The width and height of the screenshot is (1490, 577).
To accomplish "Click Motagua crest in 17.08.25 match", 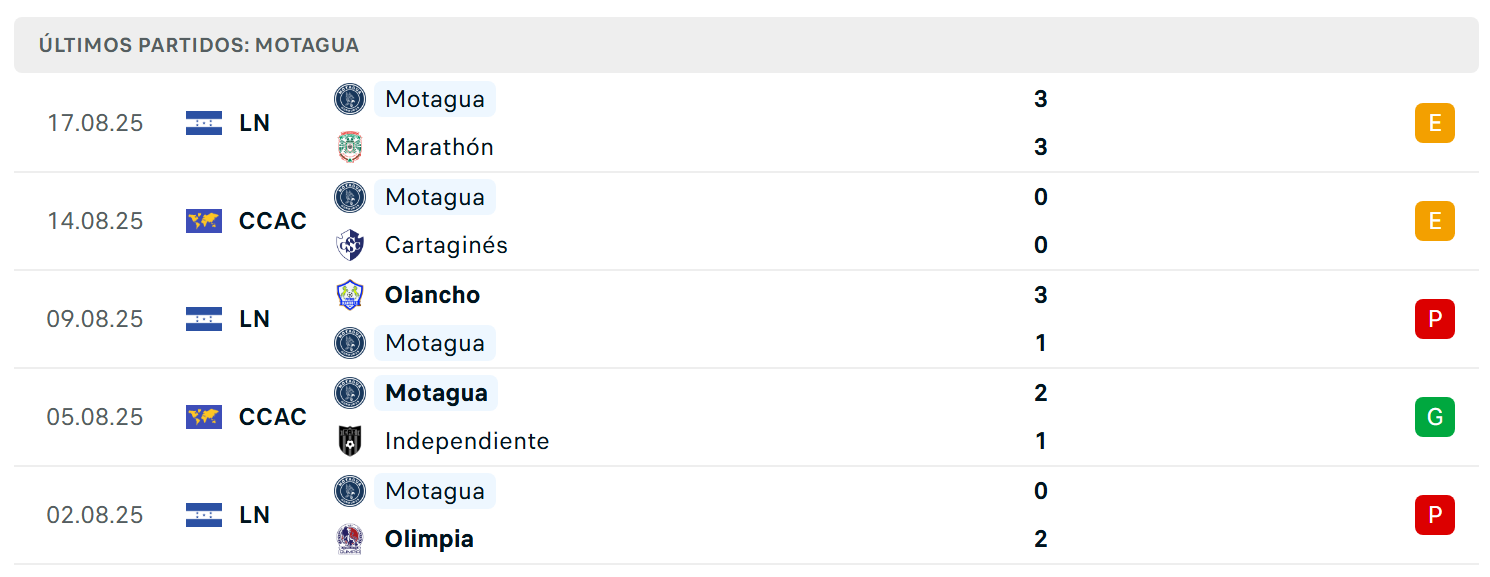I will pyautogui.click(x=350, y=99).
